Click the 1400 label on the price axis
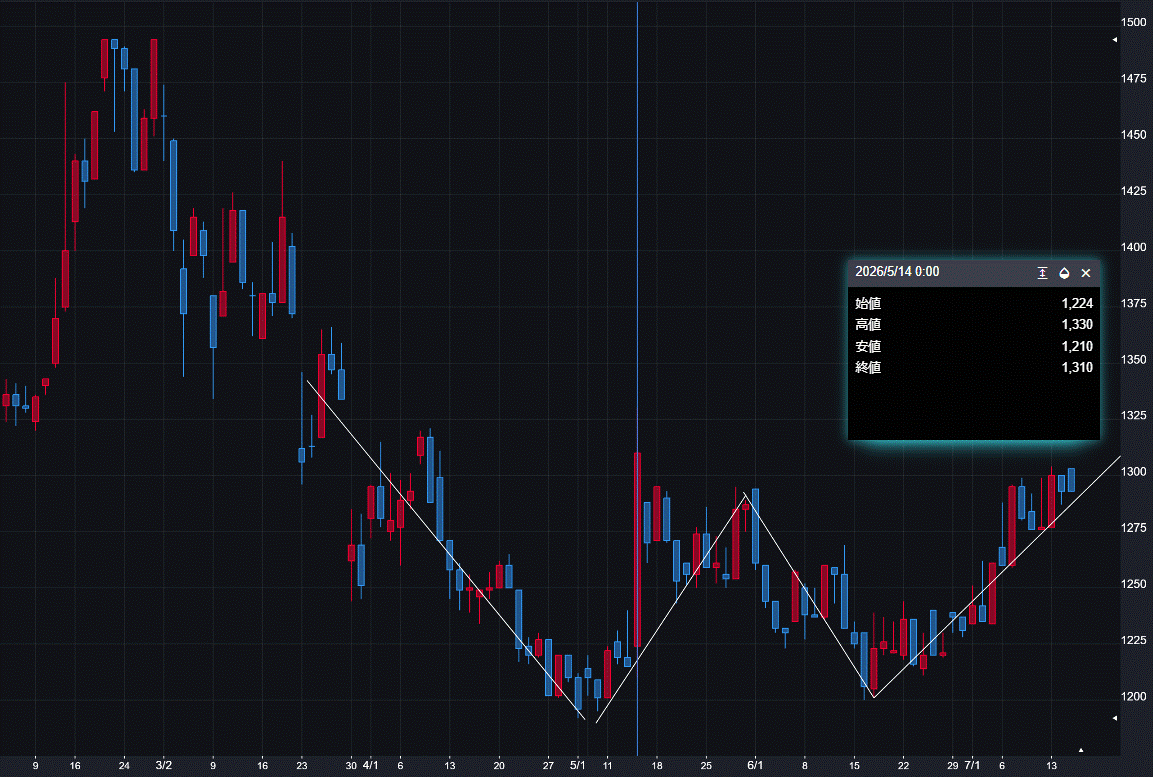1153x777 pixels. click(x=1133, y=247)
